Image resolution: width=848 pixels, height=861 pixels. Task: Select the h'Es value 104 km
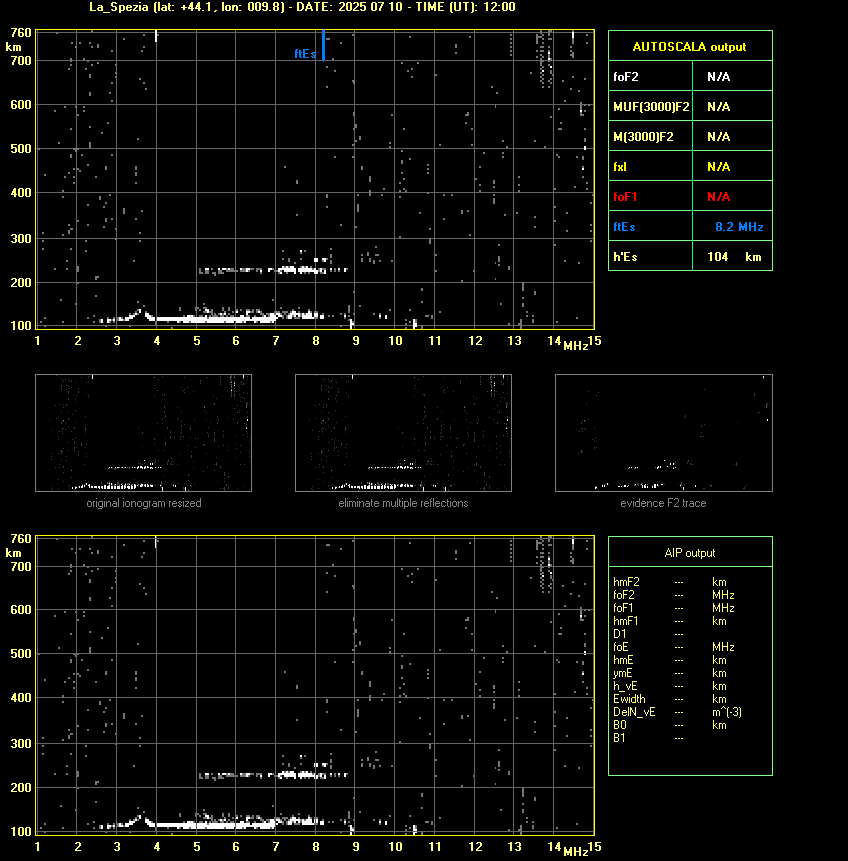[734, 257]
